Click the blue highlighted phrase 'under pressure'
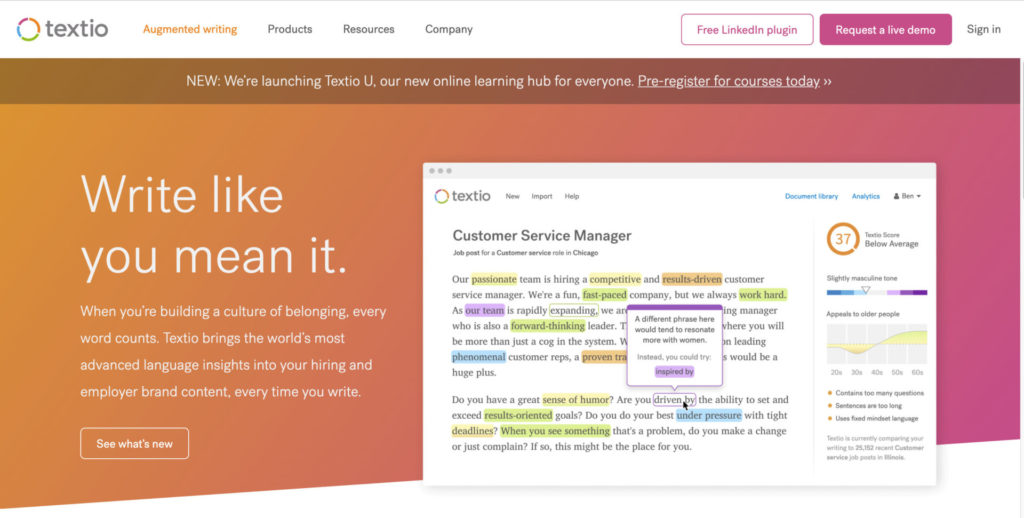Screen dimensions: 1024x518 709,415
